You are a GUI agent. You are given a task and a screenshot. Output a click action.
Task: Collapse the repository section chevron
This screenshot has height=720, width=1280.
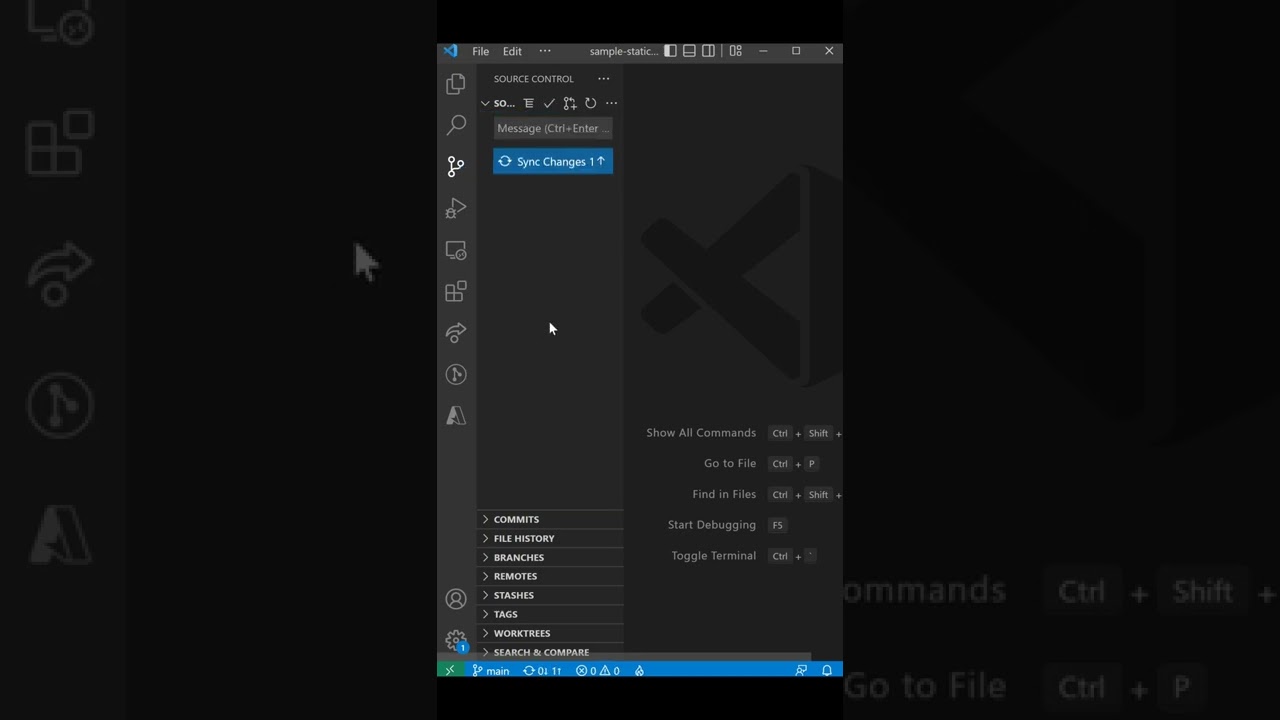(x=485, y=103)
